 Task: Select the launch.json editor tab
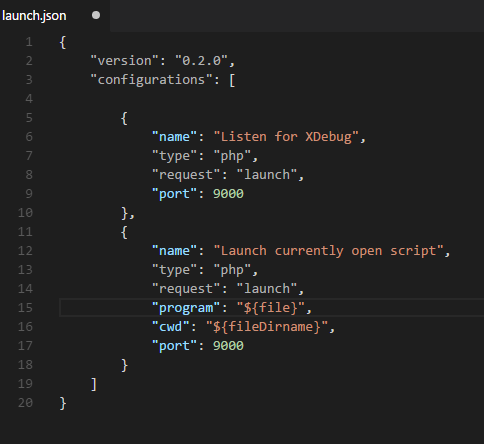(x=54, y=16)
